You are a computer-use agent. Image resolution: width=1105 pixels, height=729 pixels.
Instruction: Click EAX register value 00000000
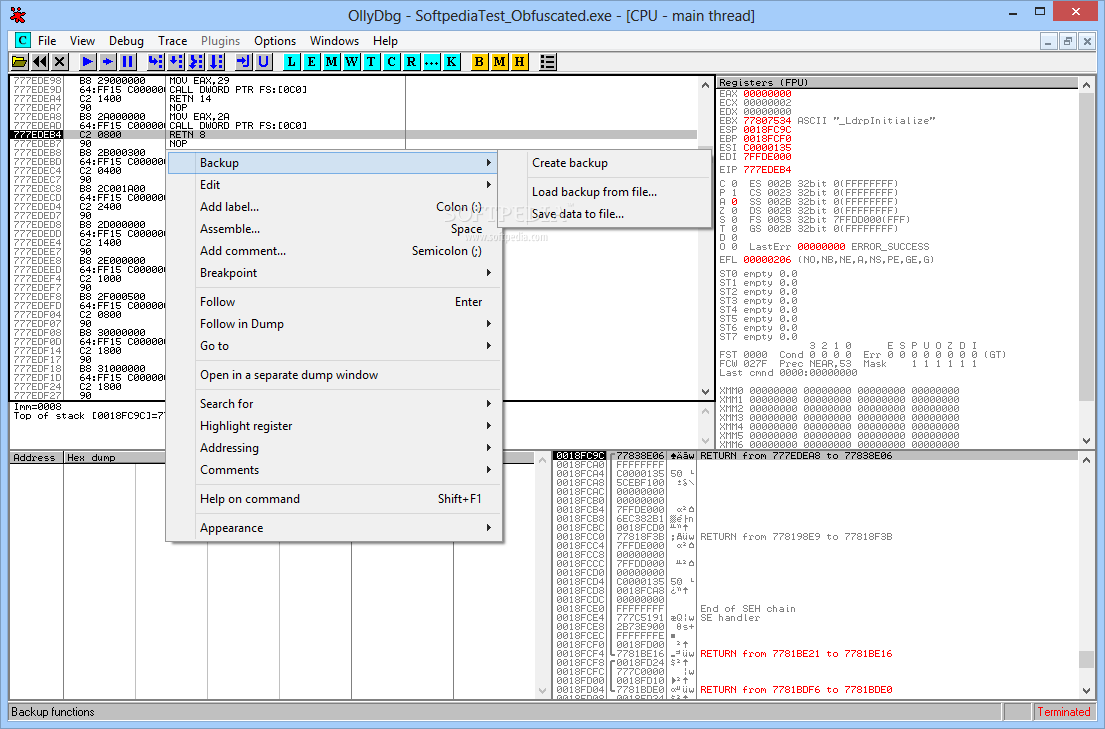tap(767, 94)
